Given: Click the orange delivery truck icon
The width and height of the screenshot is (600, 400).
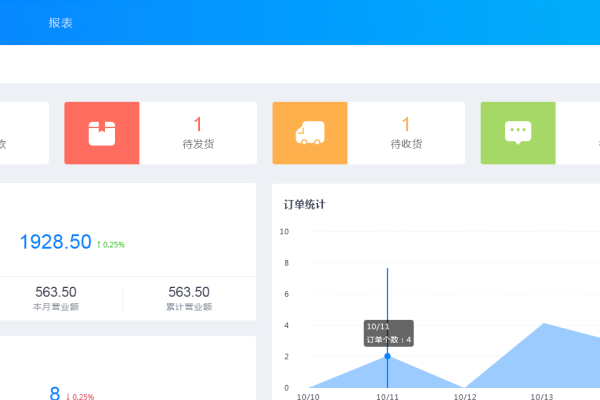Looking at the screenshot, I should pos(310,133).
